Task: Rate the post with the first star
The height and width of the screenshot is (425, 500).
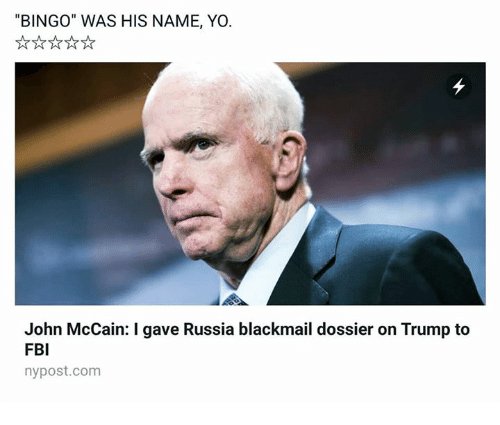Action: (22, 43)
